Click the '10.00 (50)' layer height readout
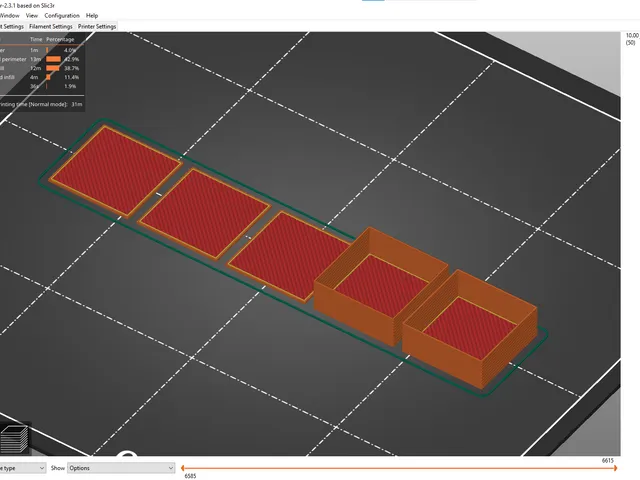 tap(632, 39)
